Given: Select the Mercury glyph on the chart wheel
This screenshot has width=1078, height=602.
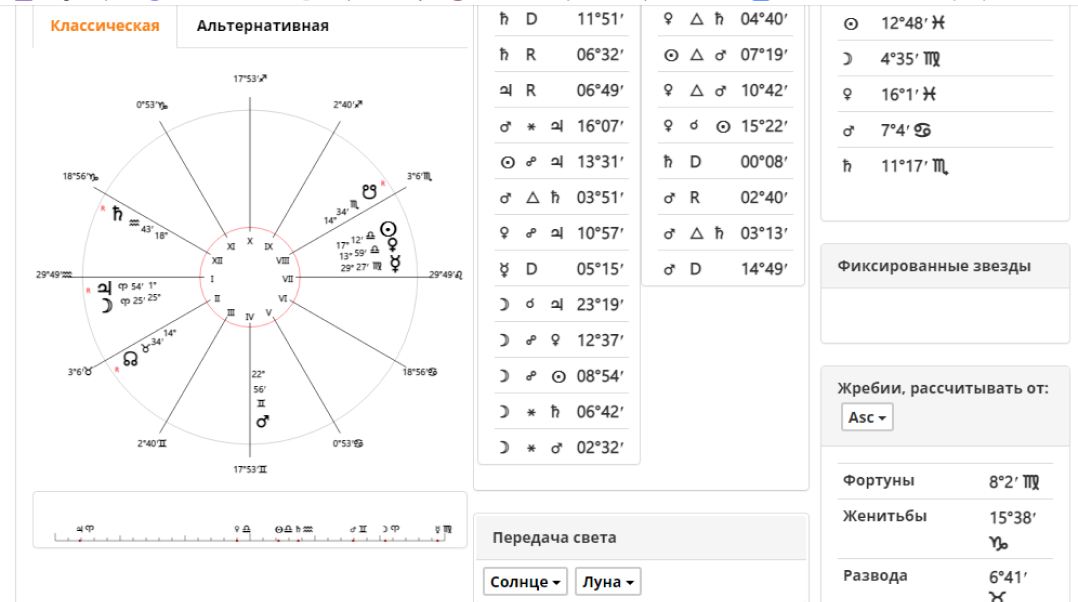Looking at the screenshot, I should pyautogui.click(x=397, y=263).
